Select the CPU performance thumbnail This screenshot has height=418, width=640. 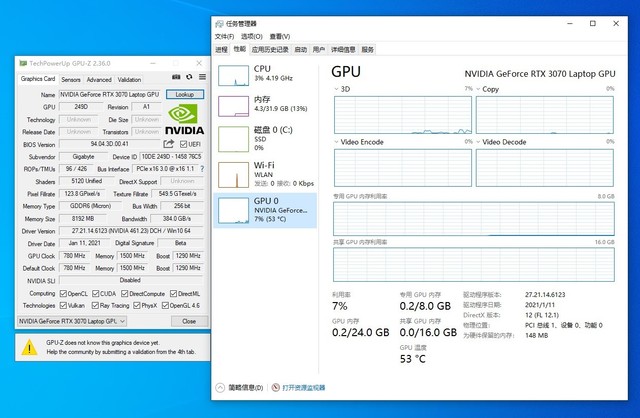233,76
